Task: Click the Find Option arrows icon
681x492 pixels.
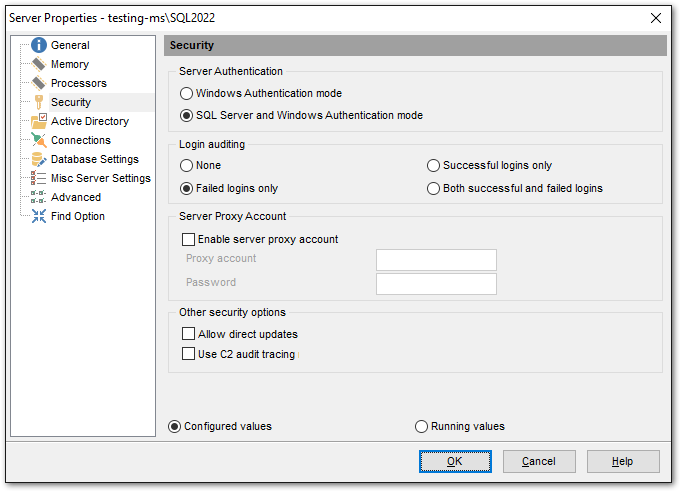Action: click(39, 216)
